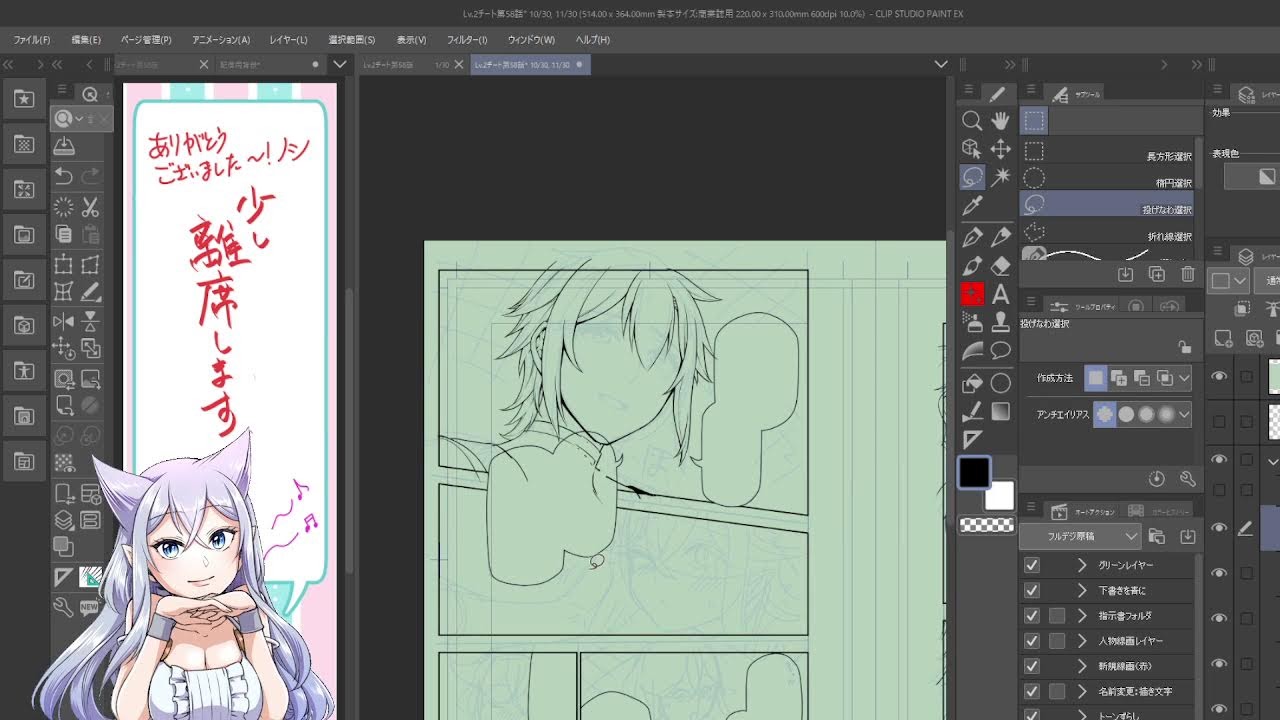Expand the 人物線画レイヤー action entry
Viewport: 1280px width, 720px height.
[x=1082, y=640]
